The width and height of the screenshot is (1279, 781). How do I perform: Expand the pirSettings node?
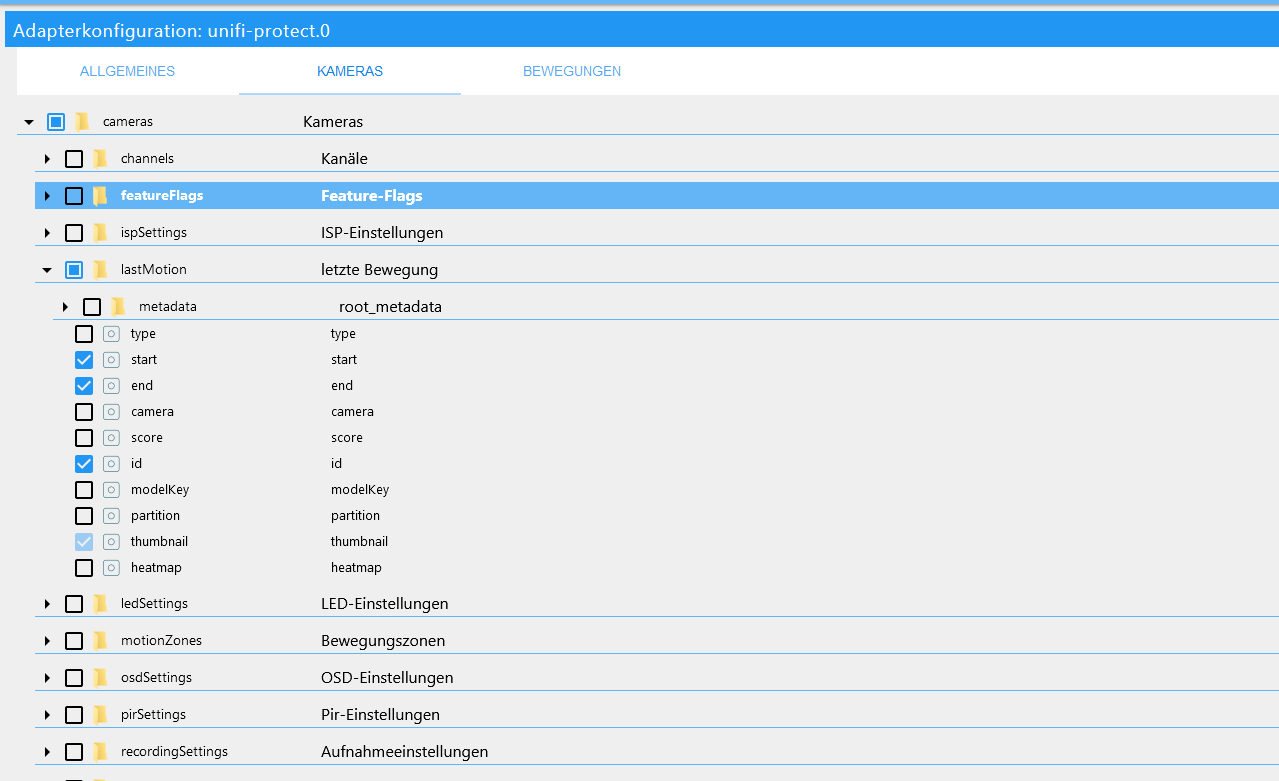point(47,715)
